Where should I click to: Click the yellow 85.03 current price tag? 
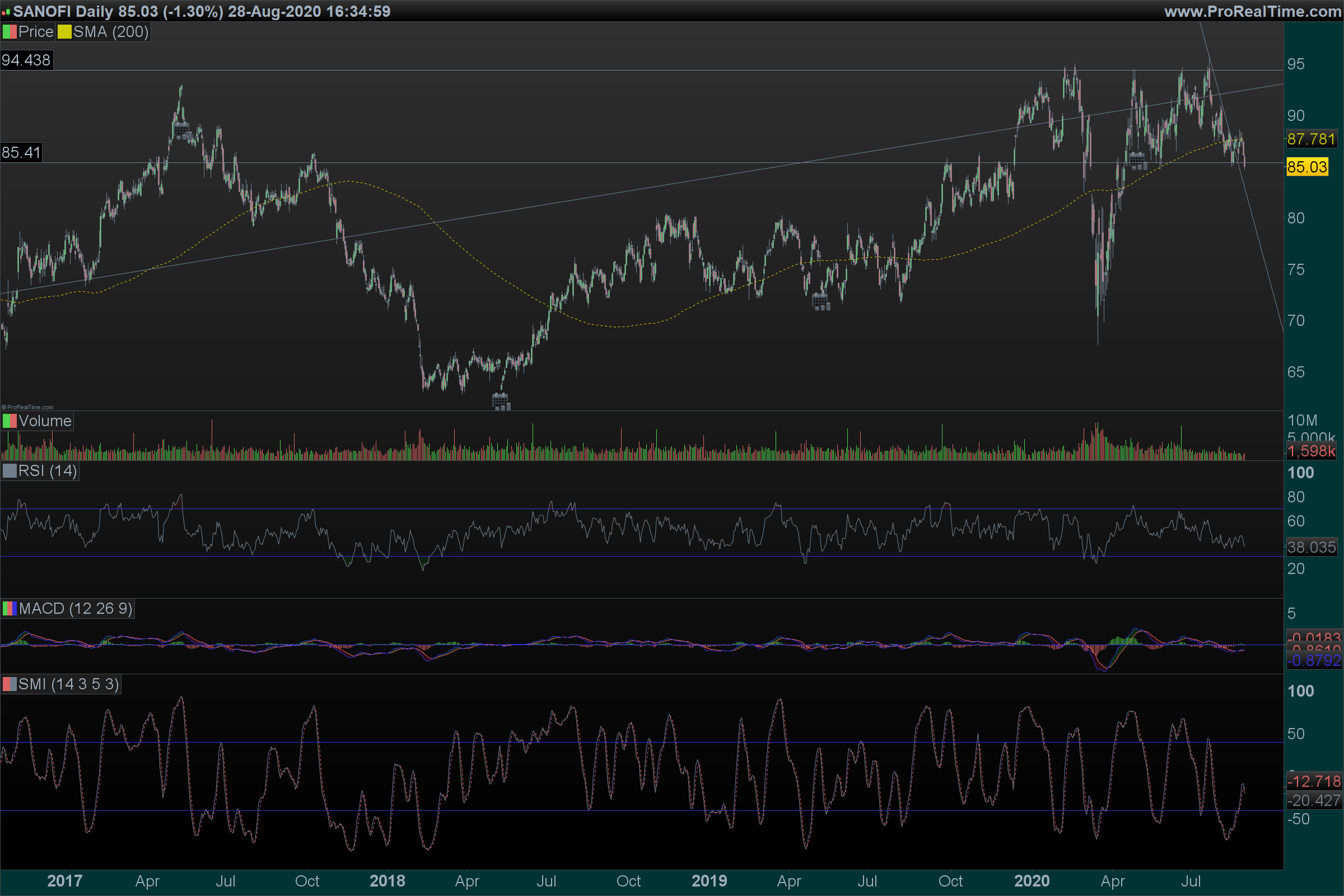tap(1307, 167)
